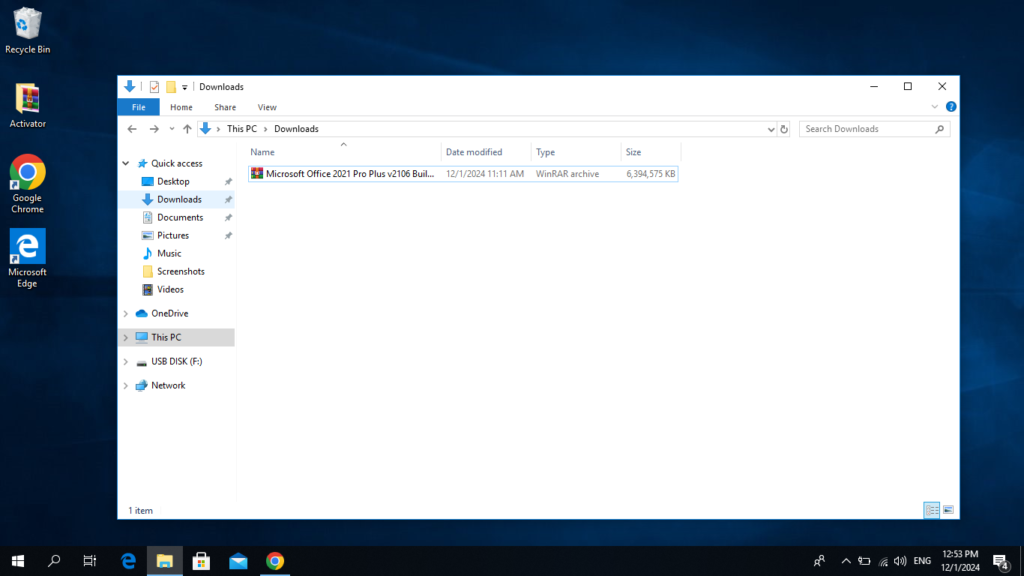The height and width of the screenshot is (576, 1024).
Task: Click the blue Help question mark icon
Action: coord(951,106)
